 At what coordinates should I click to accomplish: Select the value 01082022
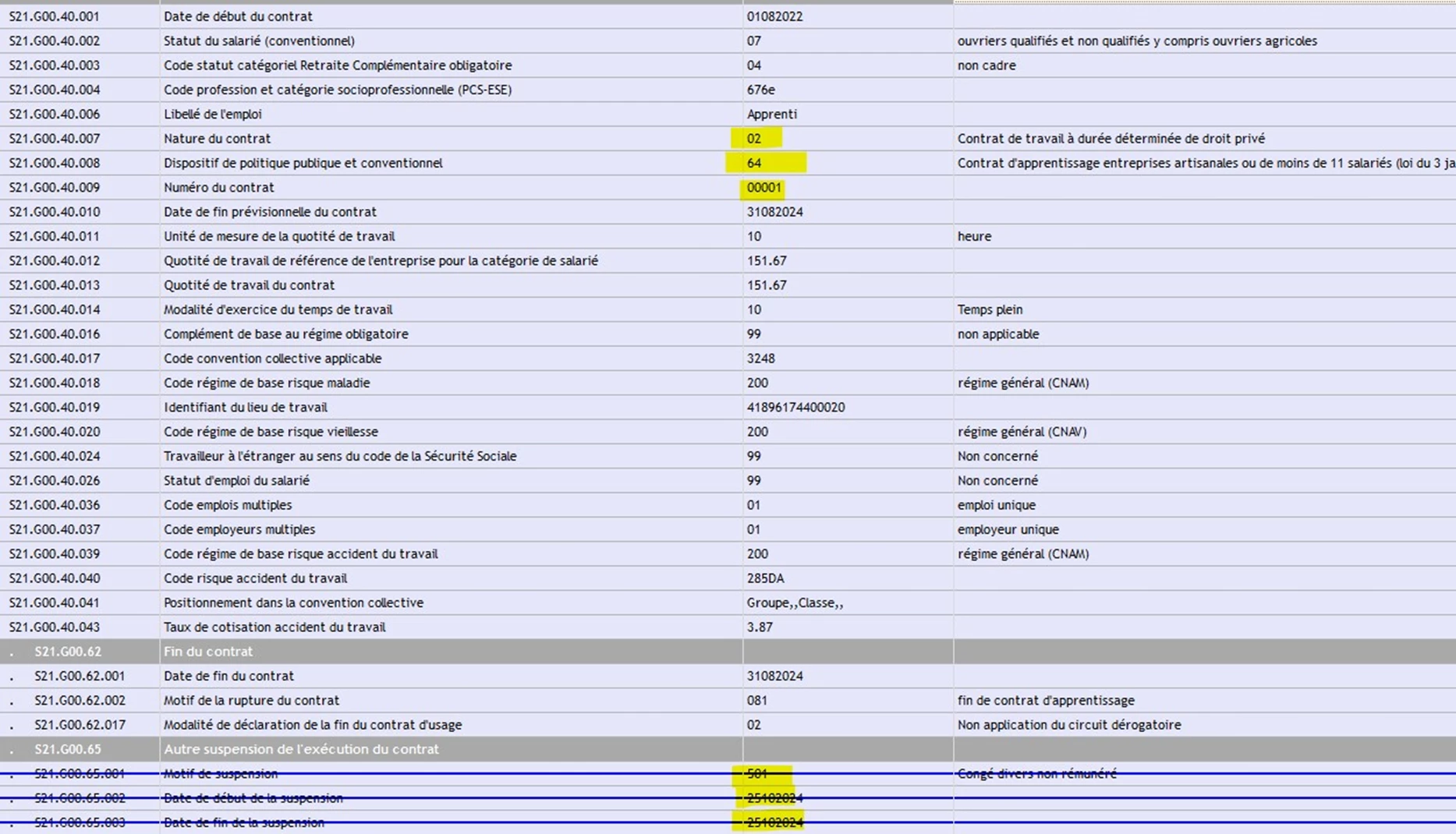774,16
